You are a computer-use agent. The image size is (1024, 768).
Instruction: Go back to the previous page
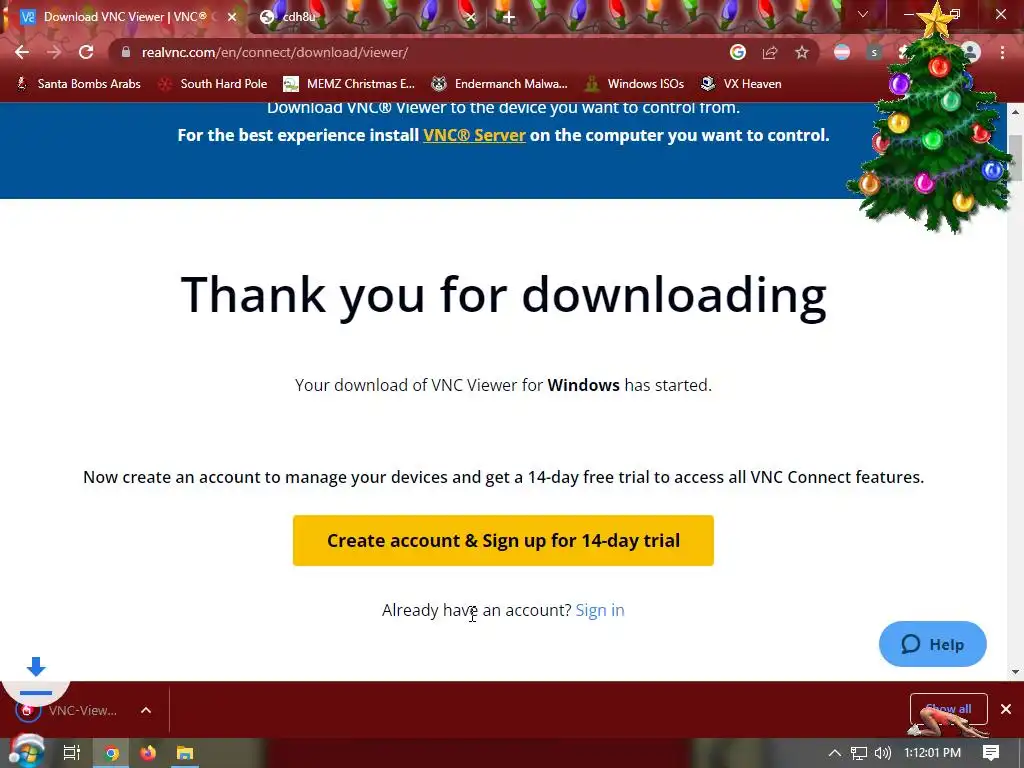click(x=22, y=52)
